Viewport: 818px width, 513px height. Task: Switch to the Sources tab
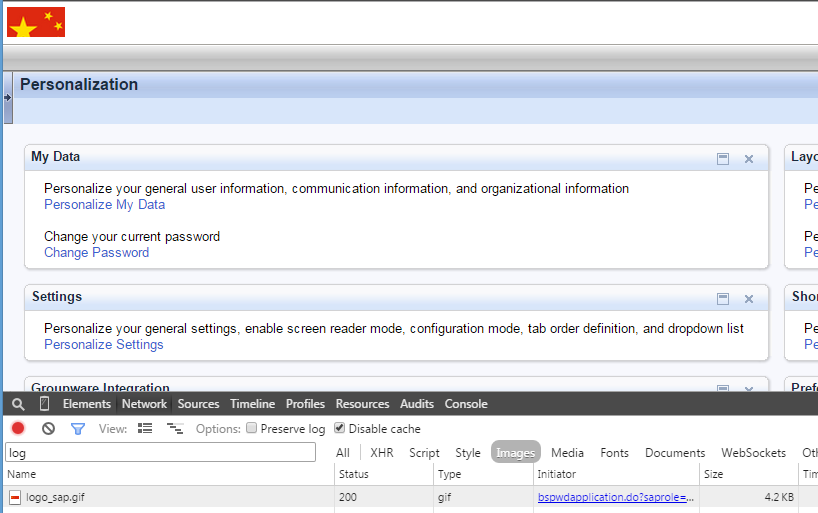tap(198, 404)
